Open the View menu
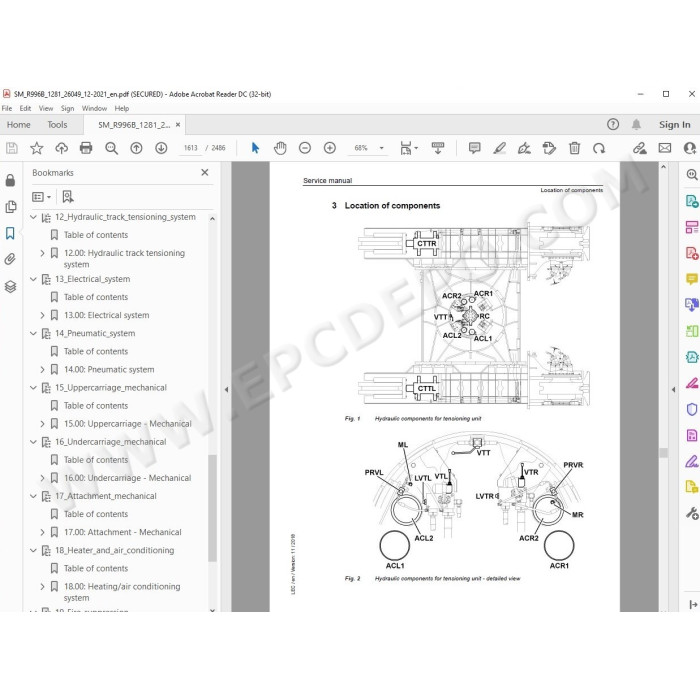Viewport: 700px width, 700px height. pos(46,108)
